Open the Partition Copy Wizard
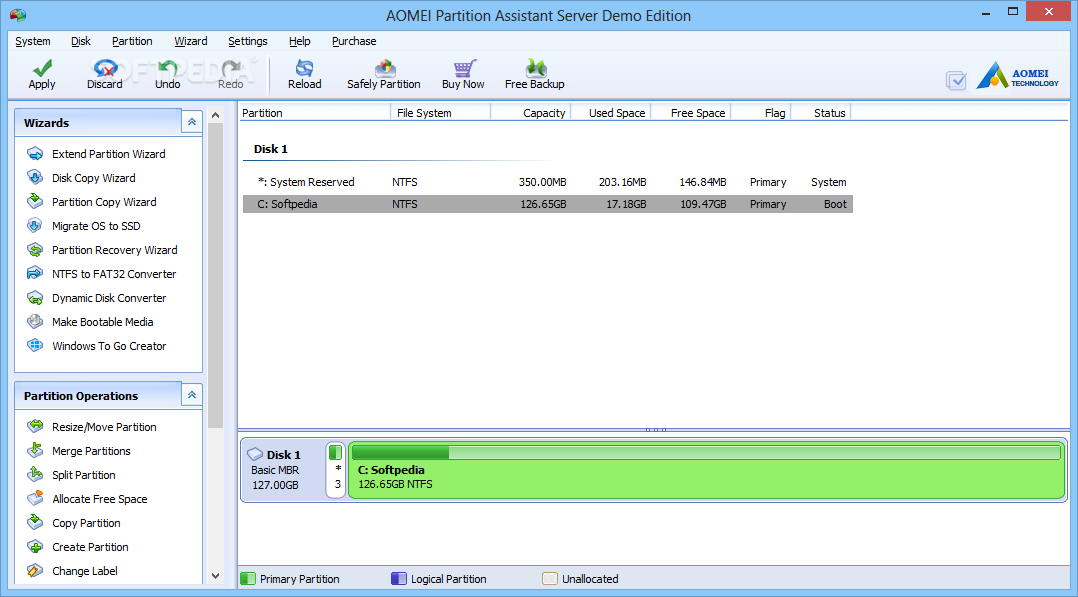Viewport: 1078px width, 597px height. point(104,202)
